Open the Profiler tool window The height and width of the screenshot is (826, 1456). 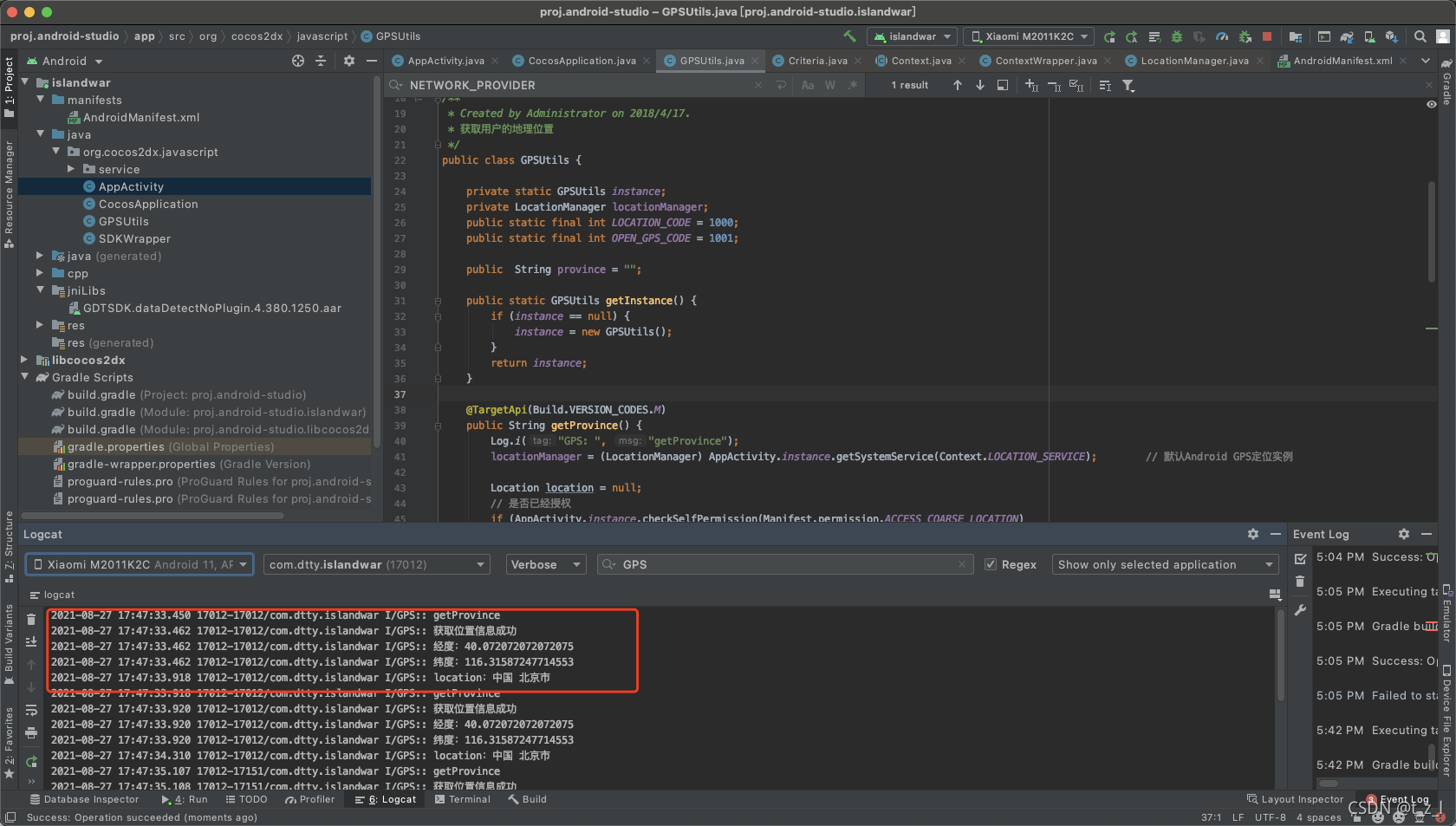tap(309, 799)
